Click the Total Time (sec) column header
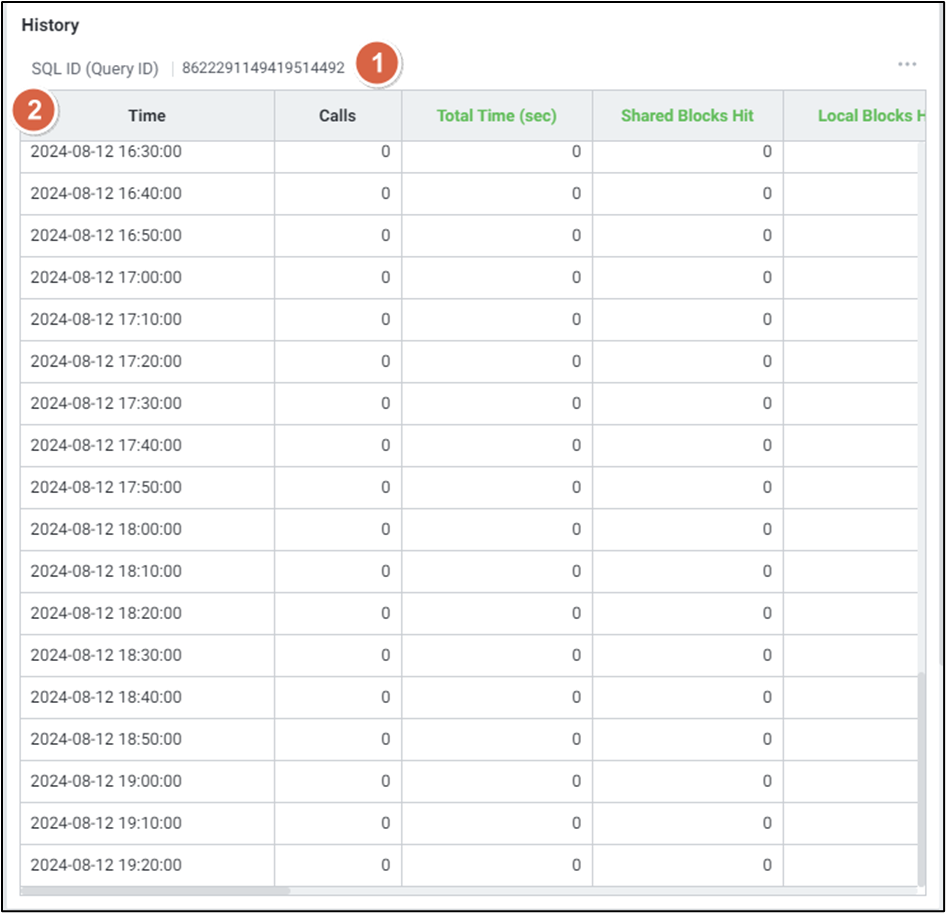Screen dimensions: 946x913 click(497, 116)
